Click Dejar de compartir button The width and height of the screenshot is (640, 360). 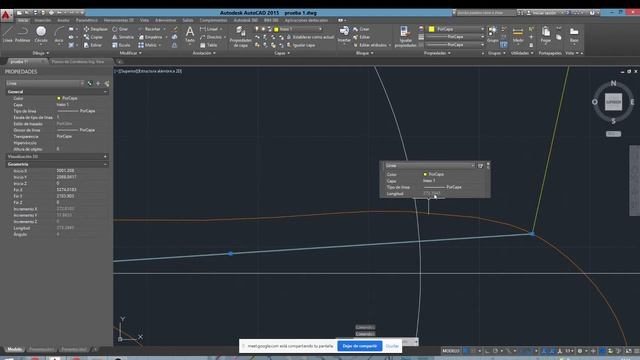click(360, 346)
